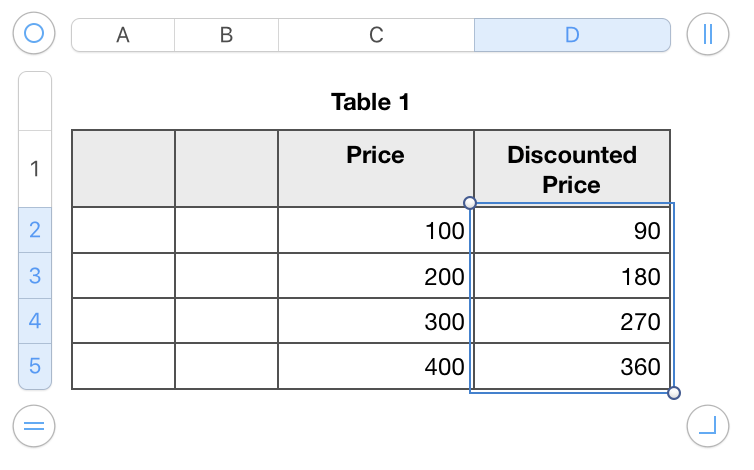Select row 1 header

[34, 168]
